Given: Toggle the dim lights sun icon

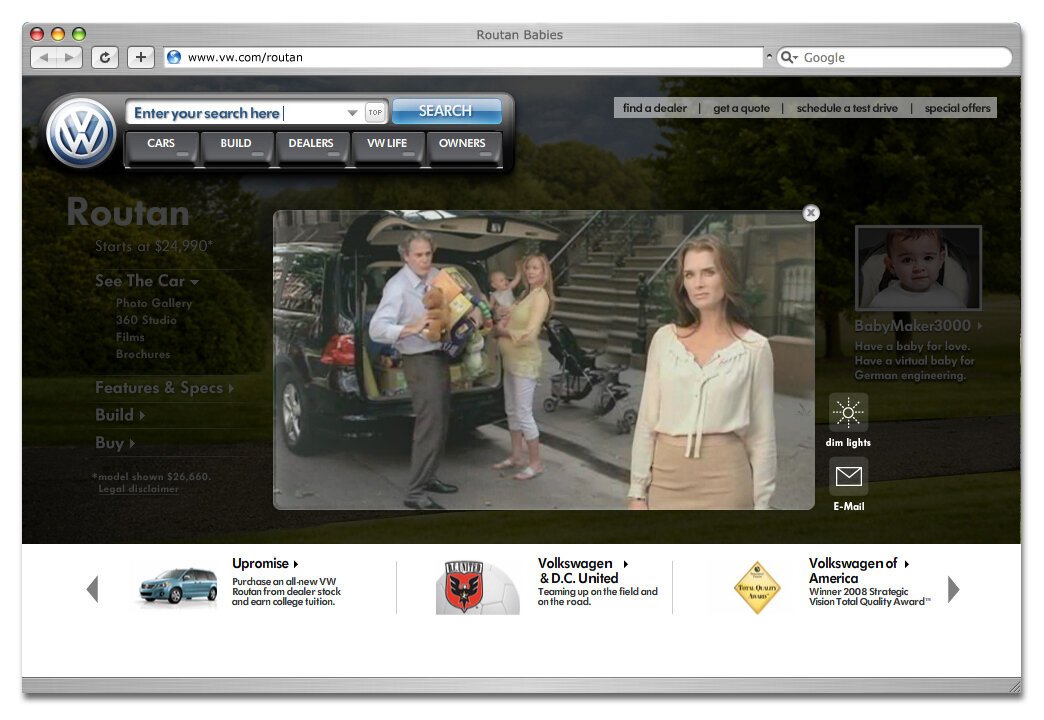Looking at the screenshot, I should pos(848,412).
